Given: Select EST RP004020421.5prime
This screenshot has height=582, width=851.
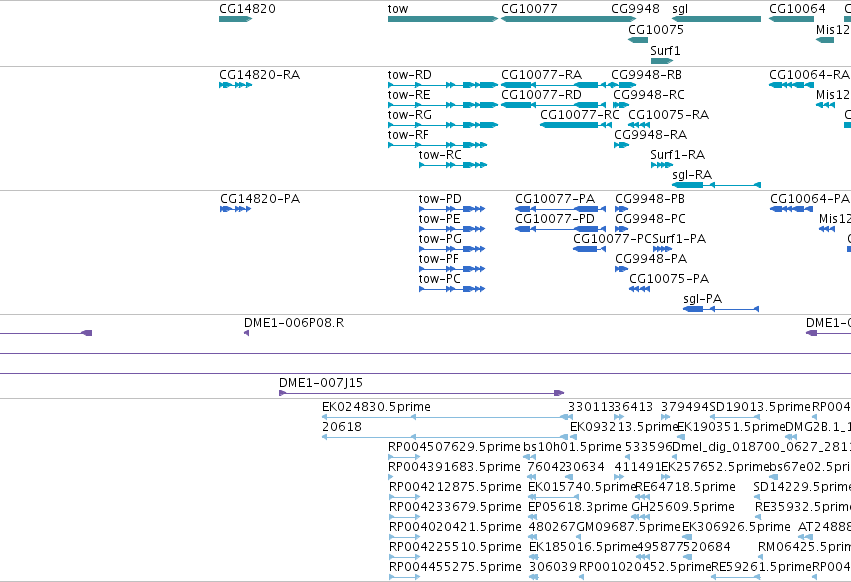Looking at the screenshot, I should pyautogui.click(x=404, y=537).
